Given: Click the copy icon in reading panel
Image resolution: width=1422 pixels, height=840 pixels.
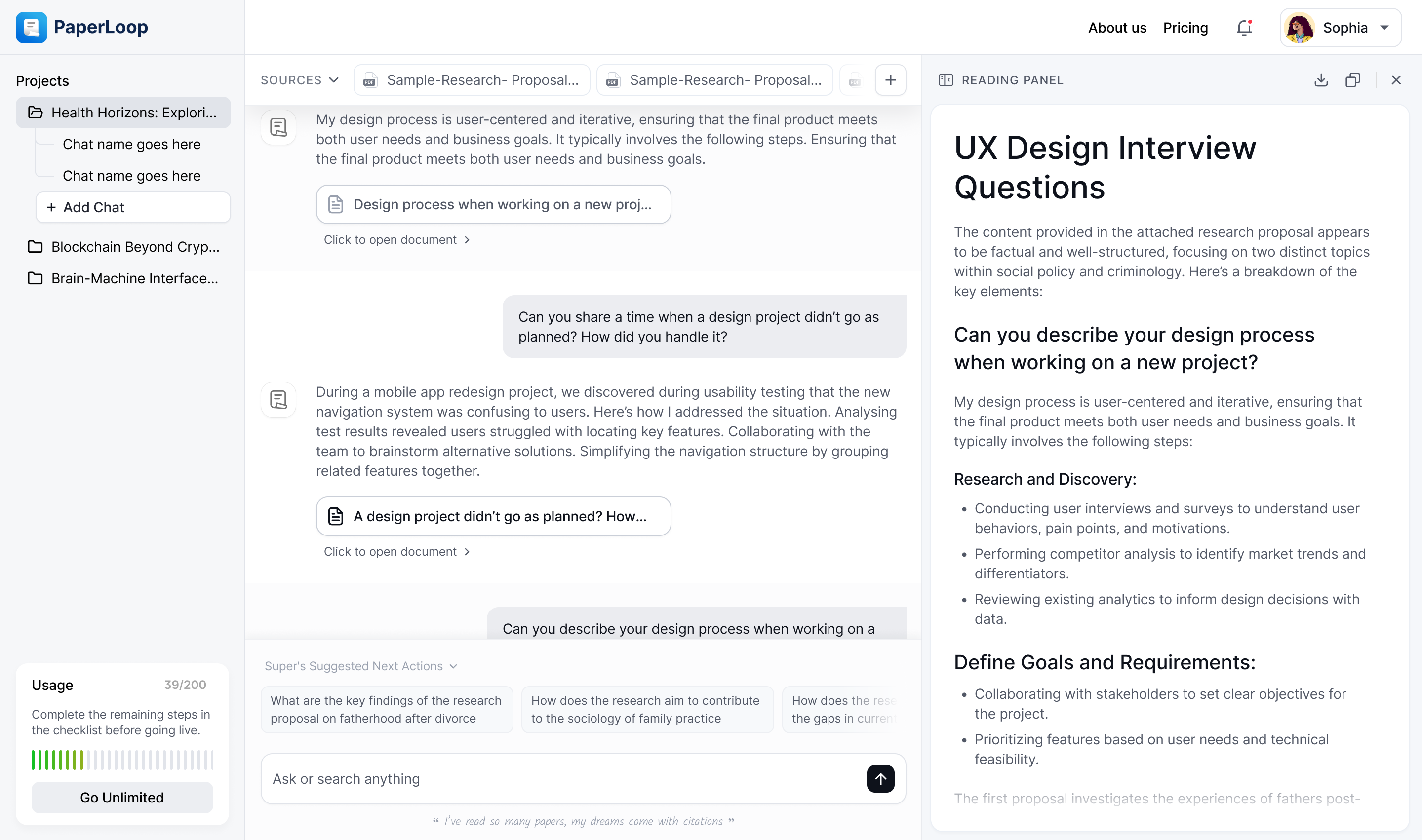Looking at the screenshot, I should point(1352,80).
